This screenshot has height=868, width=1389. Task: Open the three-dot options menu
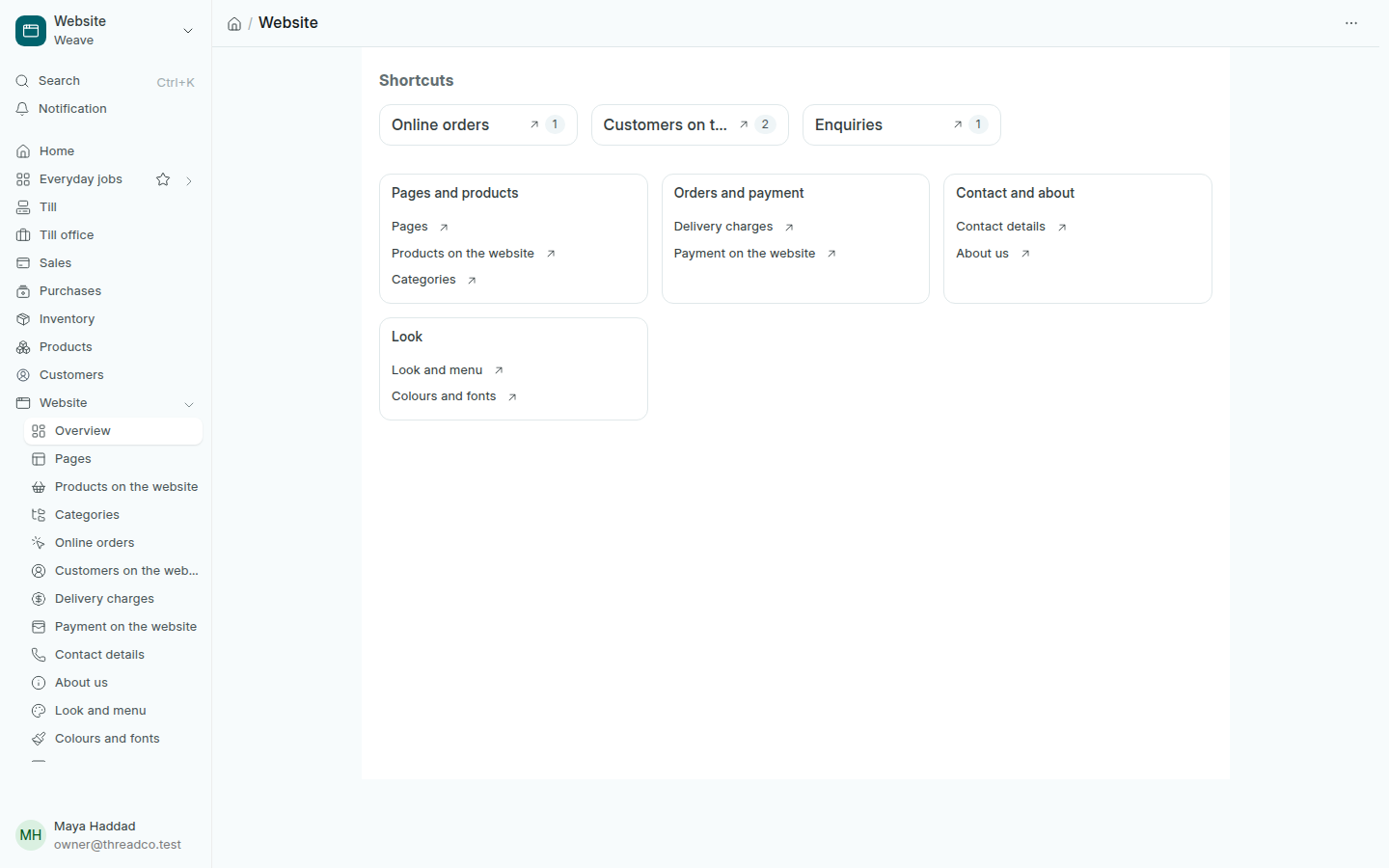point(1351,23)
